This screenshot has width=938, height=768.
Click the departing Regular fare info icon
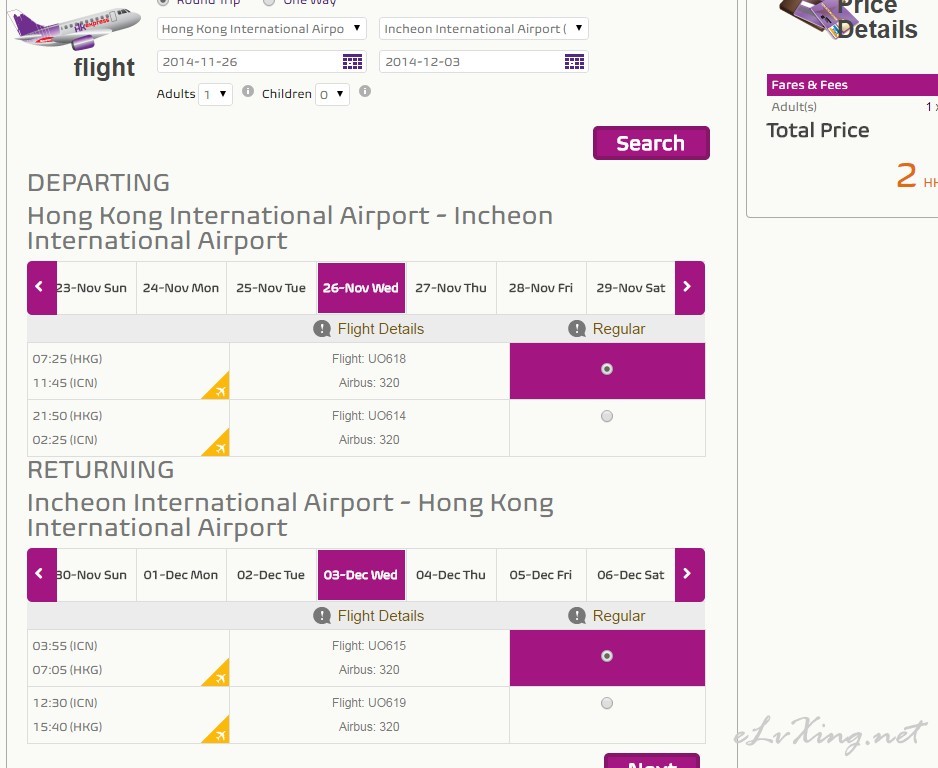[577, 328]
